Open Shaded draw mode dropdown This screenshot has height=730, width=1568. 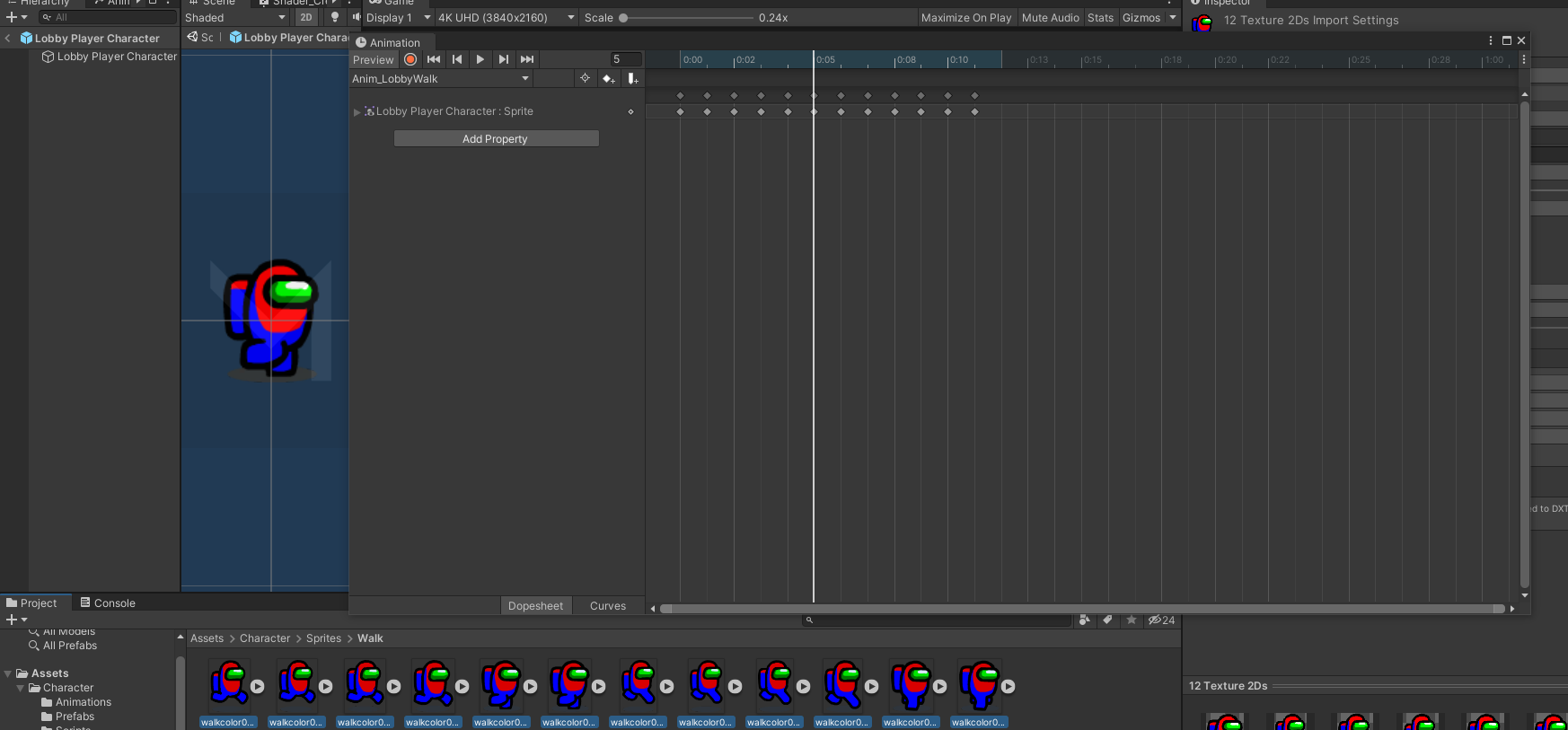(235, 17)
